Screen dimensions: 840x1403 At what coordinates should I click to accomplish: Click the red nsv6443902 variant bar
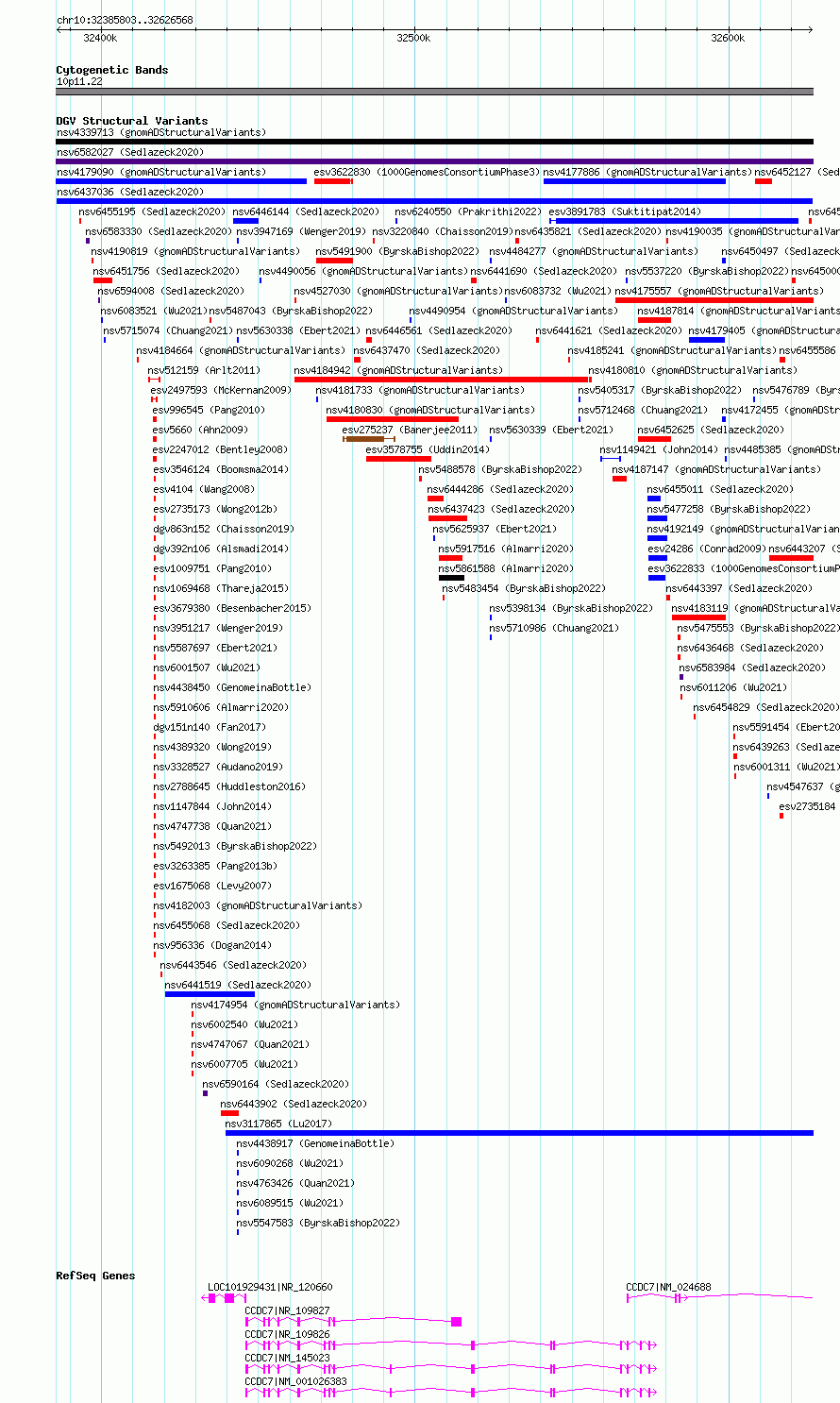[229, 1113]
